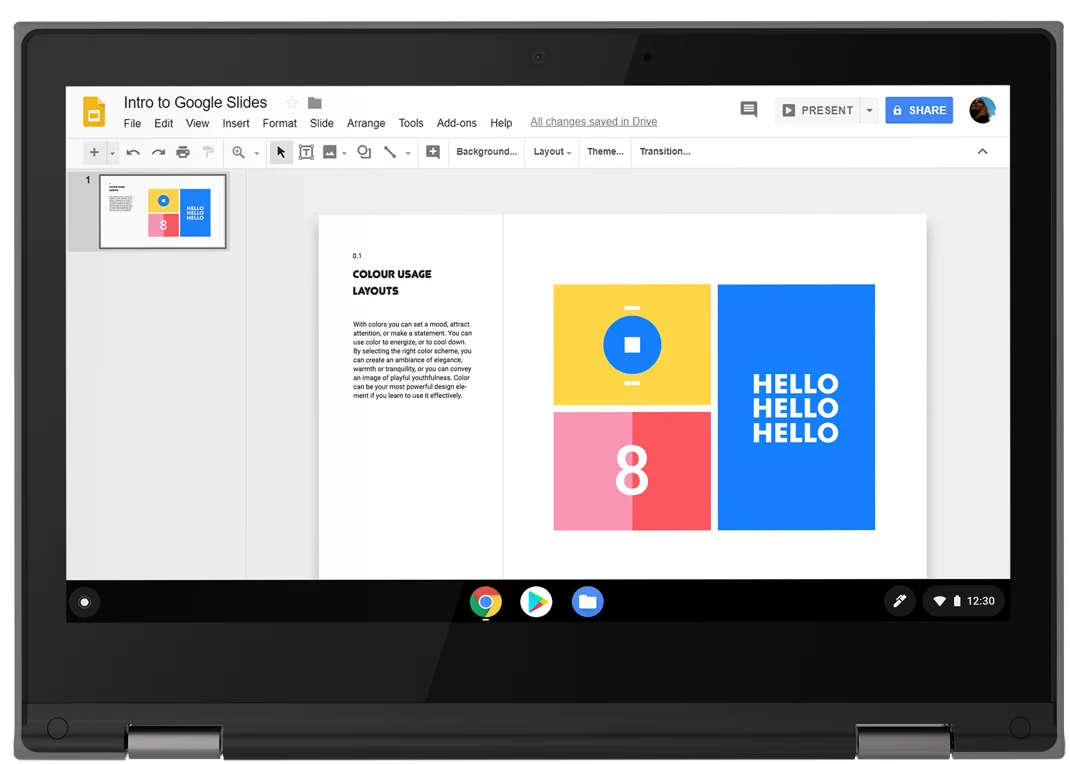Select the Text box tool
Screen dimensions: 1070x764
tap(306, 152)
